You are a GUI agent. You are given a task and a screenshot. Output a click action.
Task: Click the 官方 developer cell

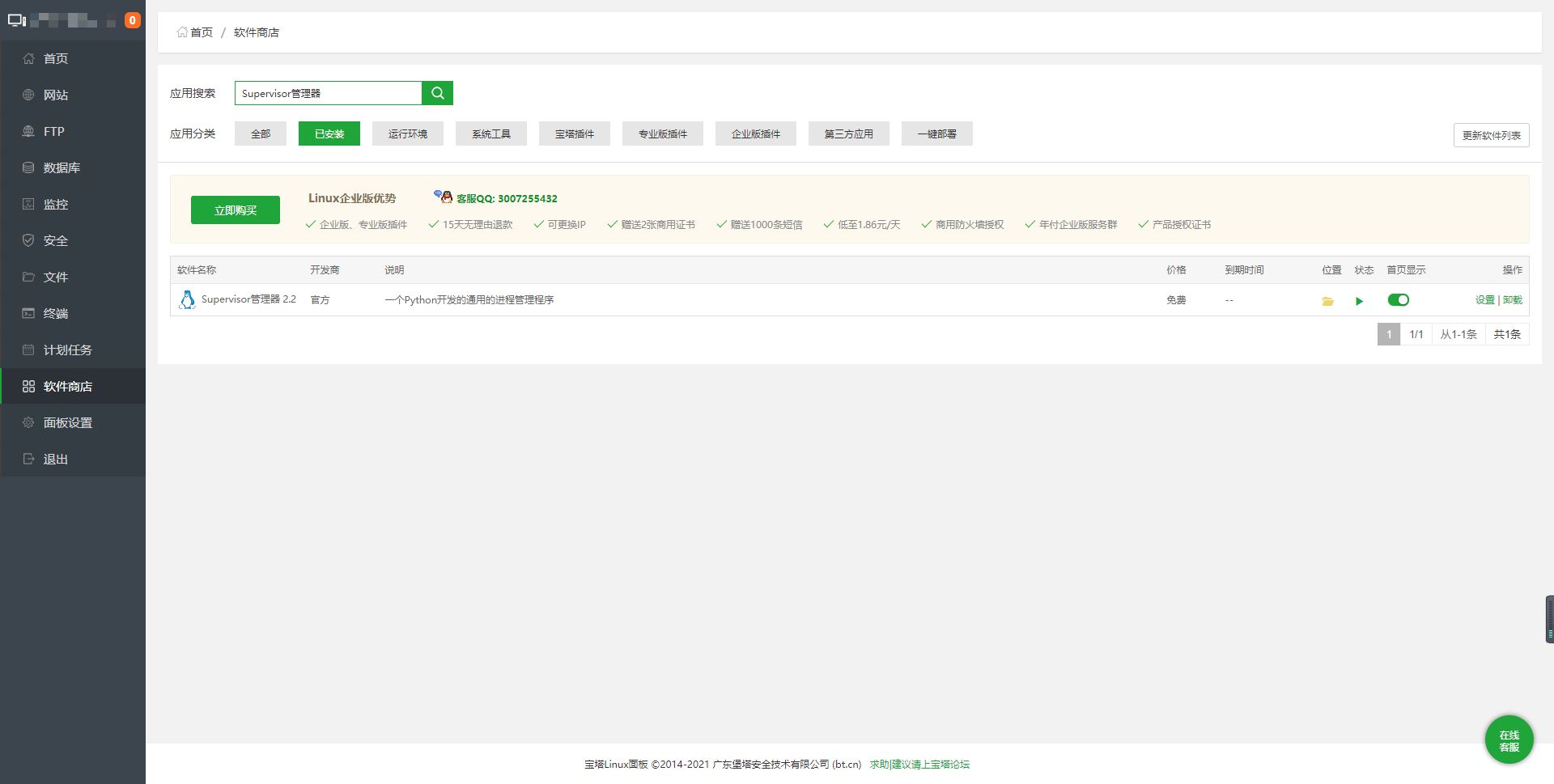[320, 299]
